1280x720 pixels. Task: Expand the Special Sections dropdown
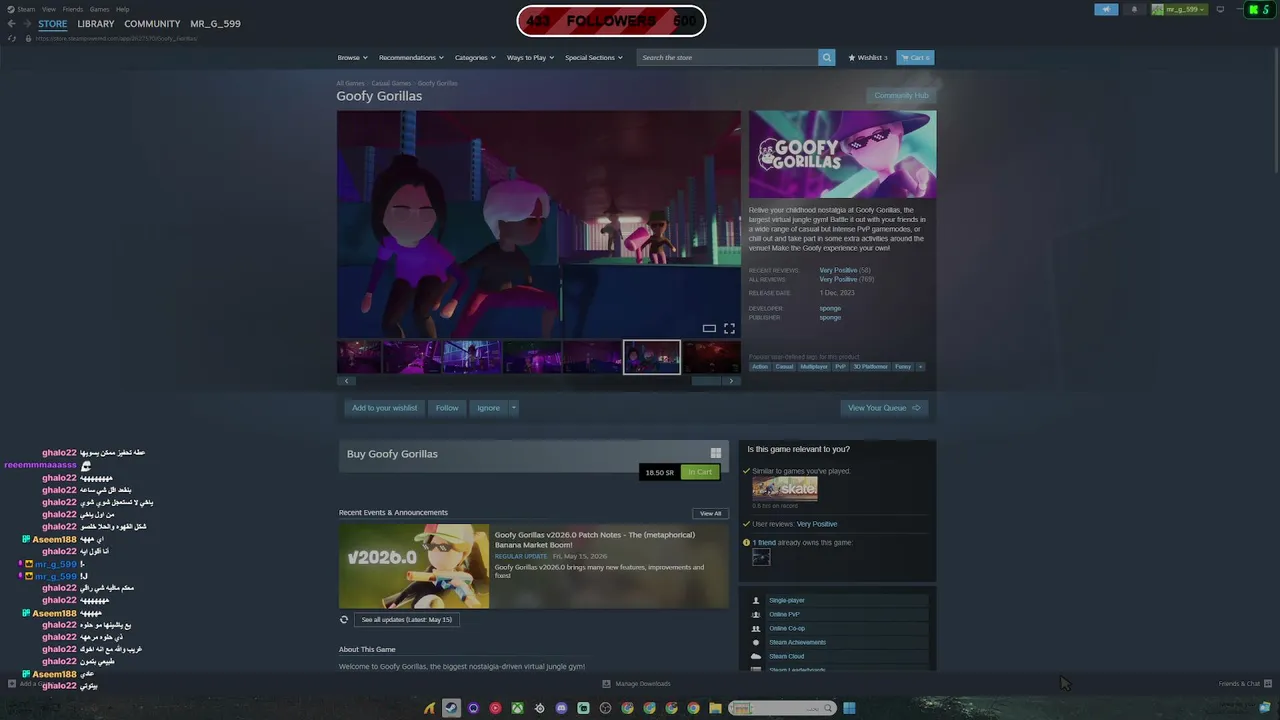click(x=593, y=58)
